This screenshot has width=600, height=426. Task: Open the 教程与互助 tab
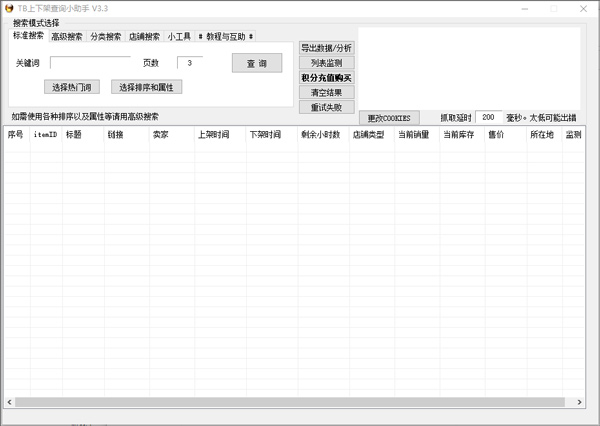(x=225, y=37)
